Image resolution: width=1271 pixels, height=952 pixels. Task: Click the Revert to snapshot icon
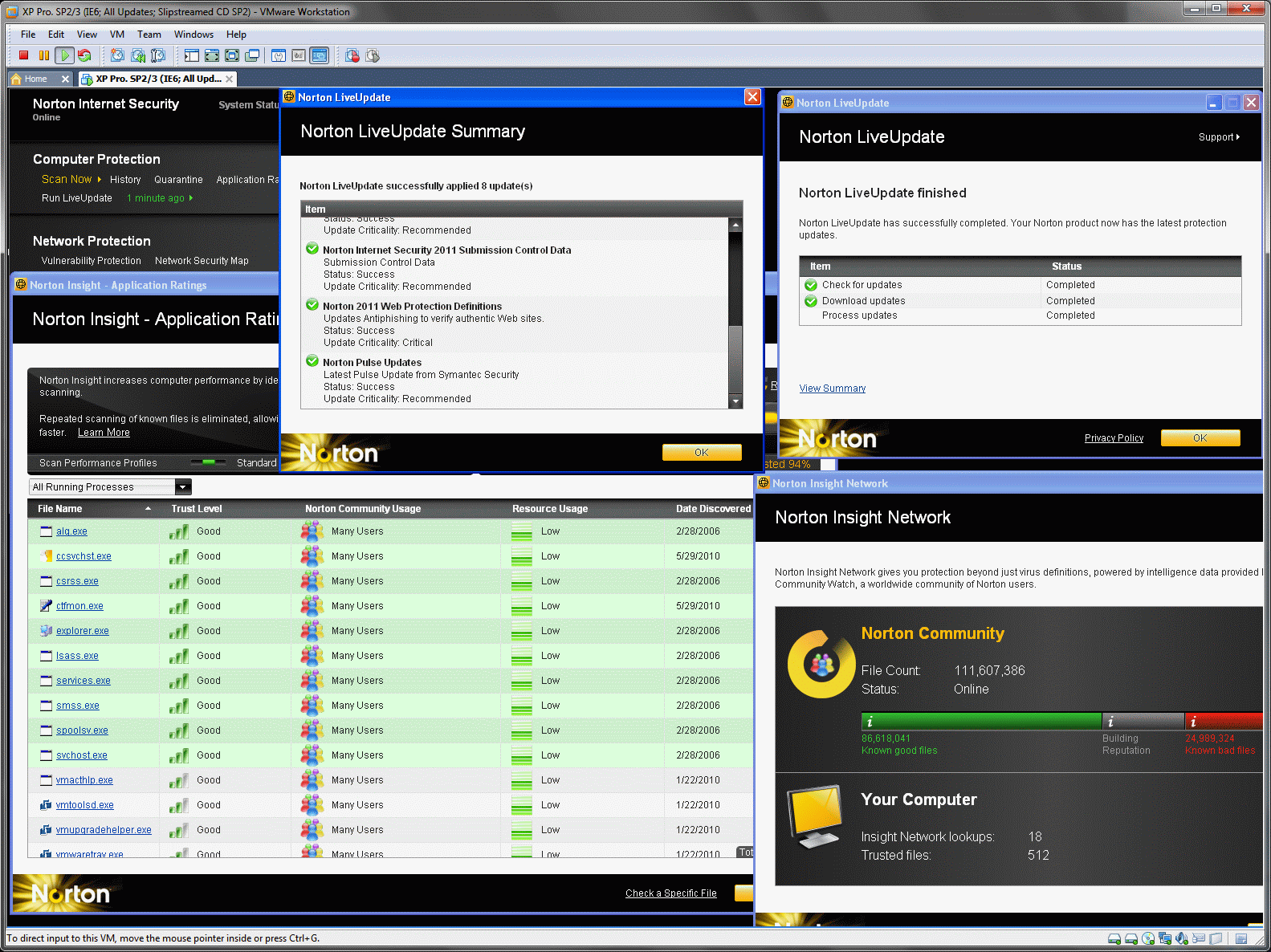click(x=138, y=55)
